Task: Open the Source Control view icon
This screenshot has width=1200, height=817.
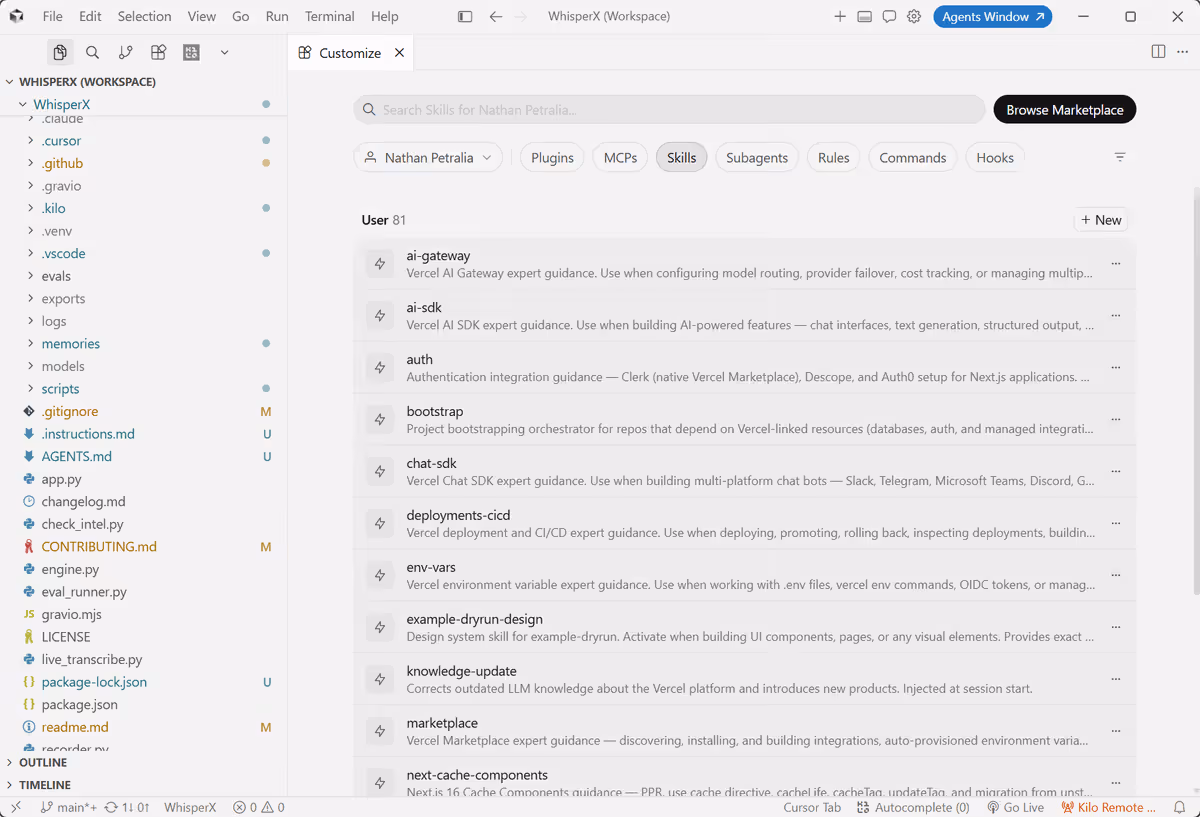Action: pyautogui.click(x=125, y=53)
